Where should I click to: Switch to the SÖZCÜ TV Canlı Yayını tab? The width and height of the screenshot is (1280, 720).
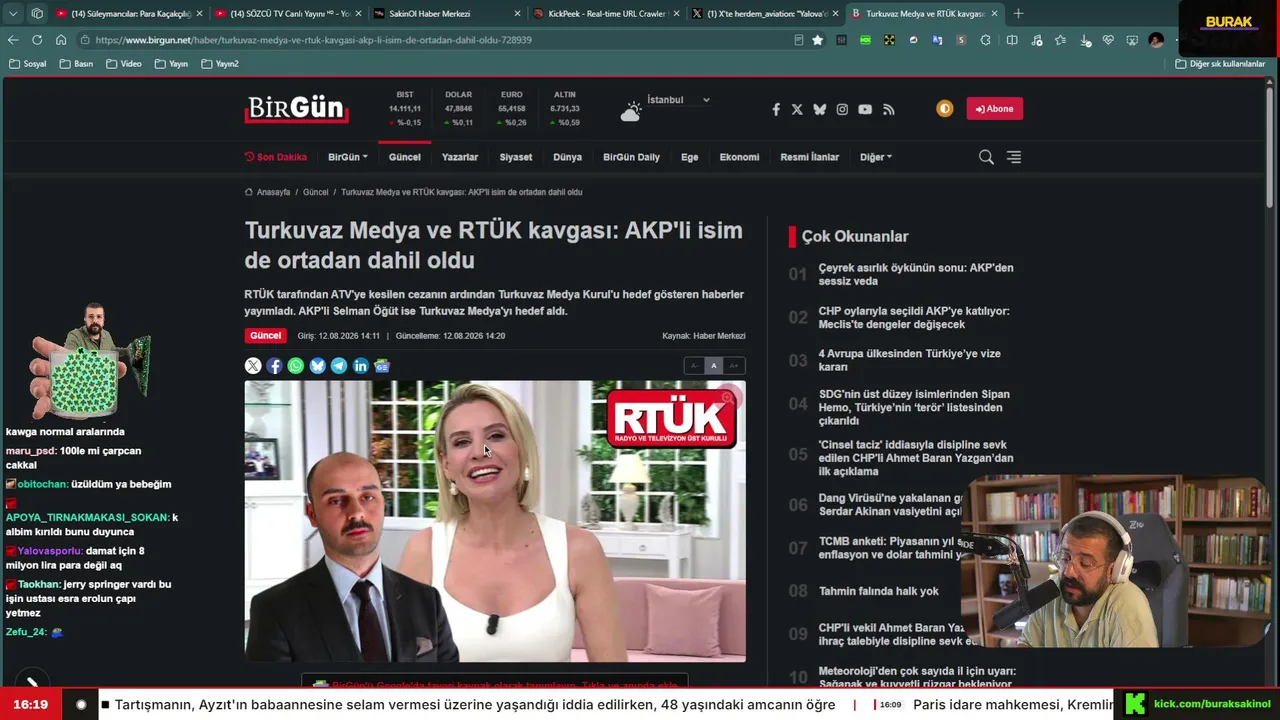coord(287,14)
